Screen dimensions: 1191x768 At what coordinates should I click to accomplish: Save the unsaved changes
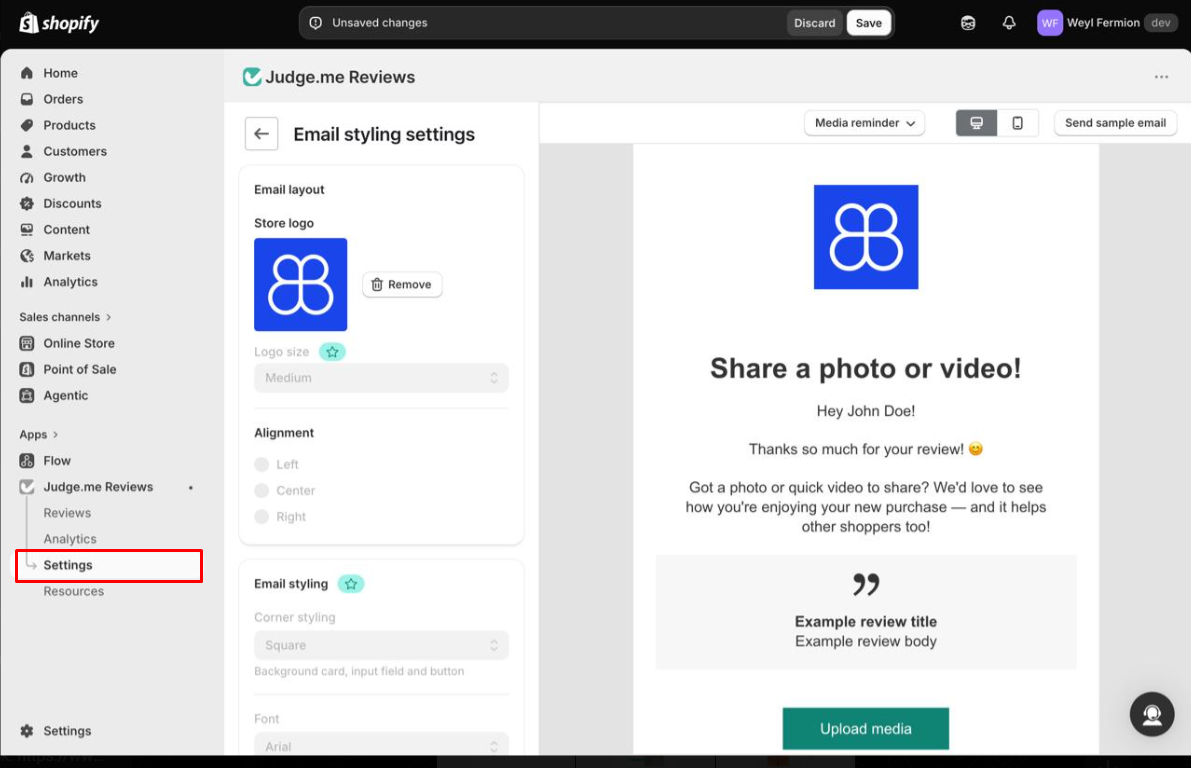tap(868, 23)
